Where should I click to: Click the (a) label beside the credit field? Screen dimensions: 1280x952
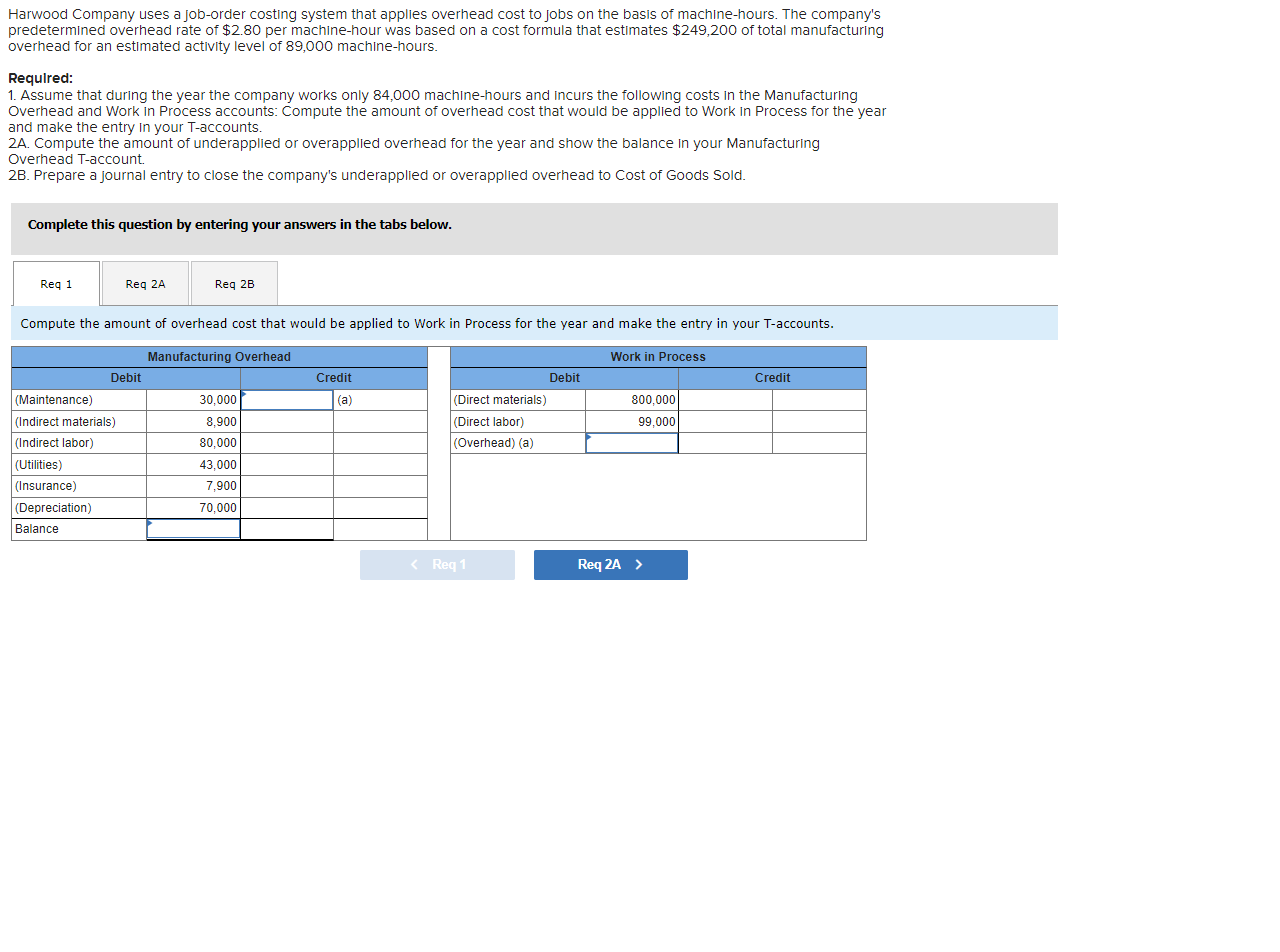[x=345, y=400]
